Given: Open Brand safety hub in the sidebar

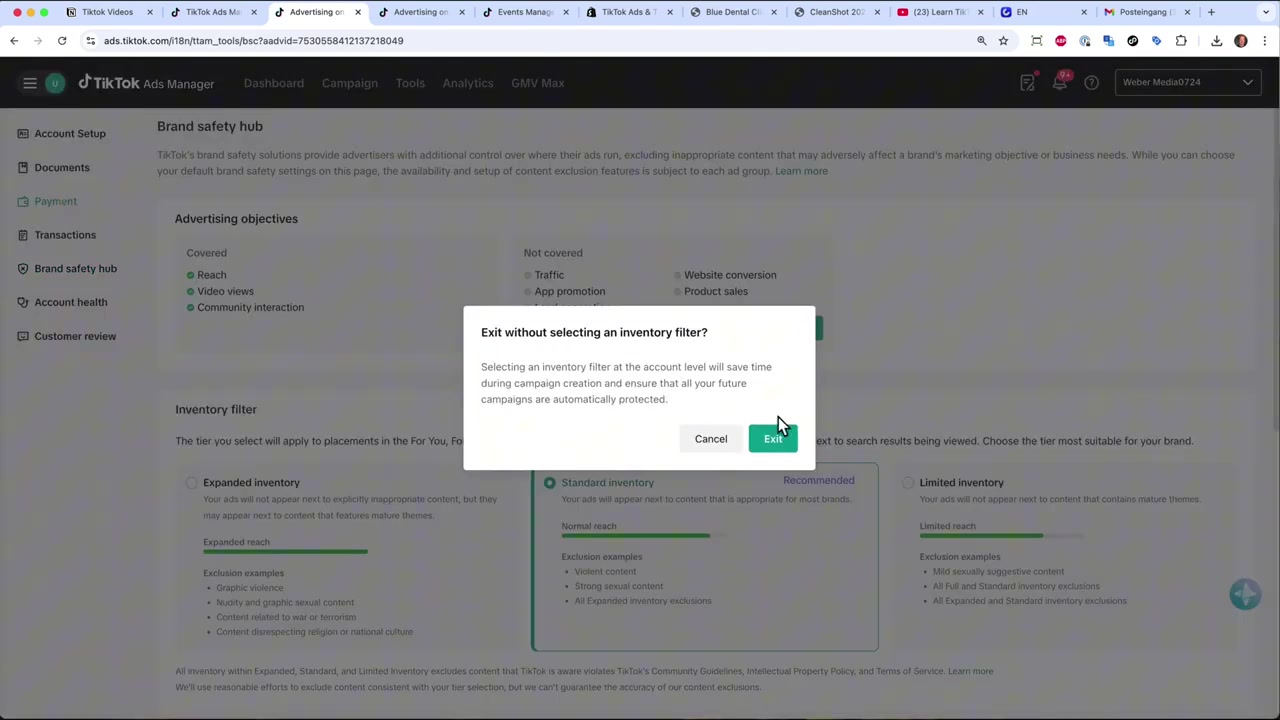Looking at the screenshot, I should [x=76, y=268].
